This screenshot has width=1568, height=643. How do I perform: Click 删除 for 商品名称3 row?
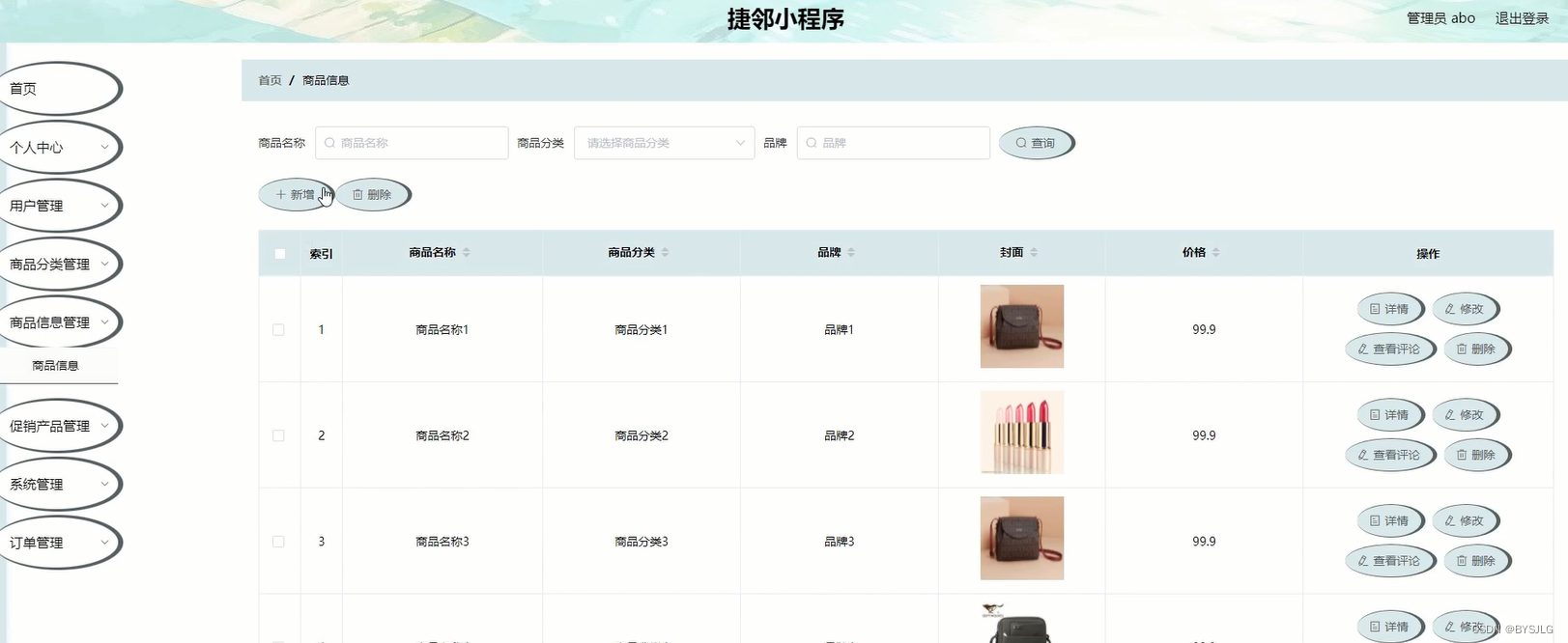point(1476,561)
